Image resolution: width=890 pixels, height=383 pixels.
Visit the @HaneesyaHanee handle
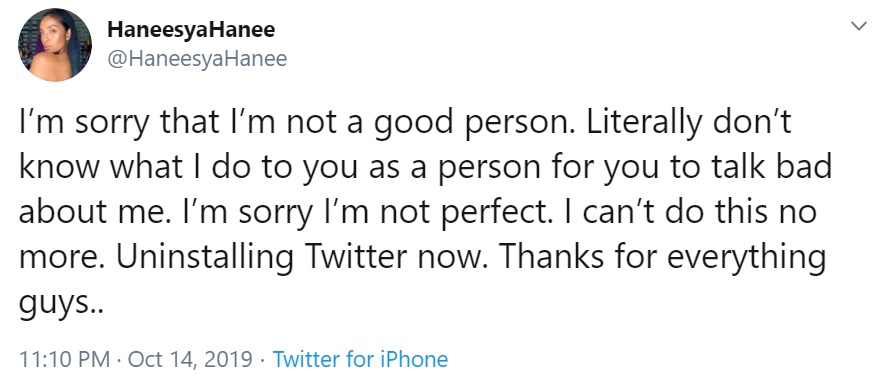(x=198, y=58)
